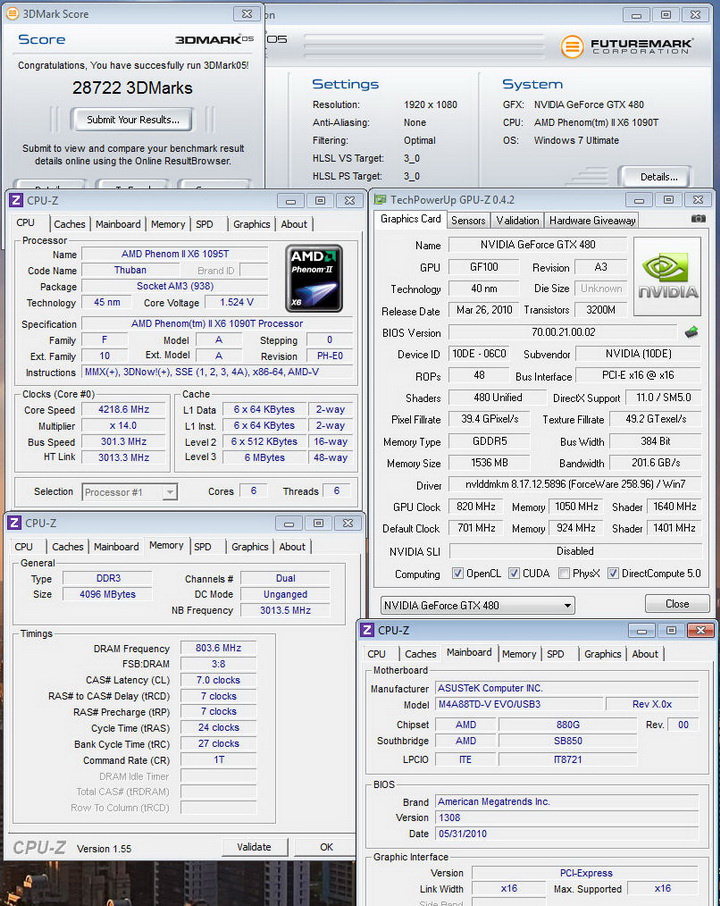
Task: Click the NVIDIA logo in GPU-Z
Action: pyautogui.click(x=667, y=276)
